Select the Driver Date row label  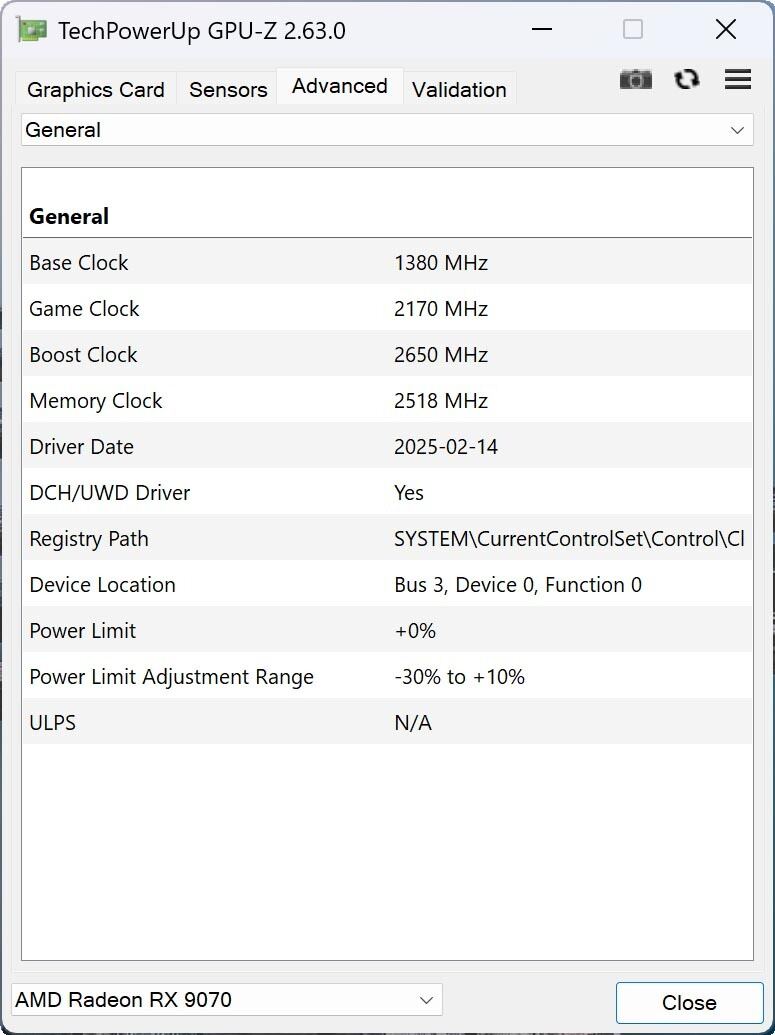click(x=81, y=447)
